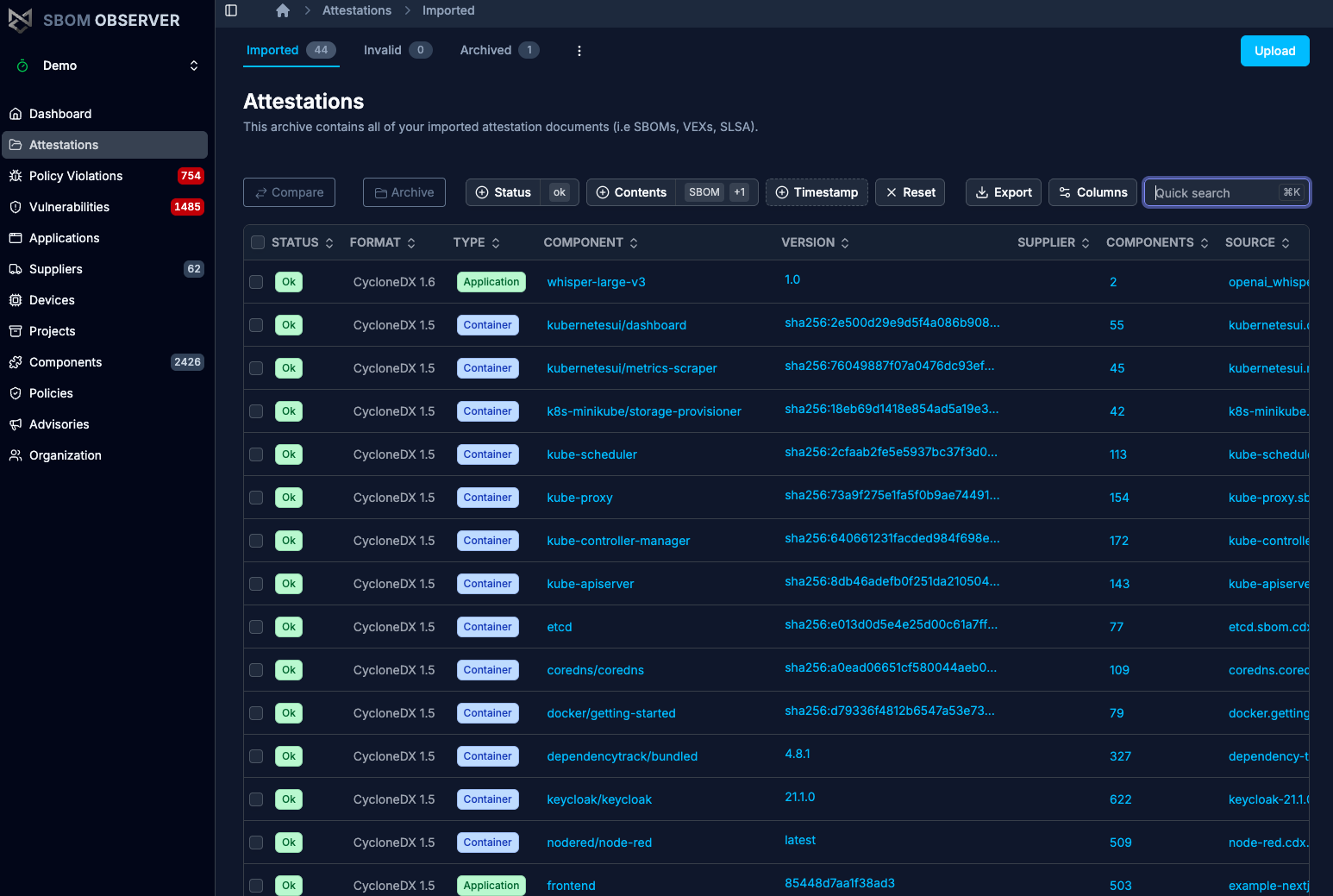This screenshot has height=896, width=1333.
Task: Open Components in sidebar
Action: [x=104, y=362]
